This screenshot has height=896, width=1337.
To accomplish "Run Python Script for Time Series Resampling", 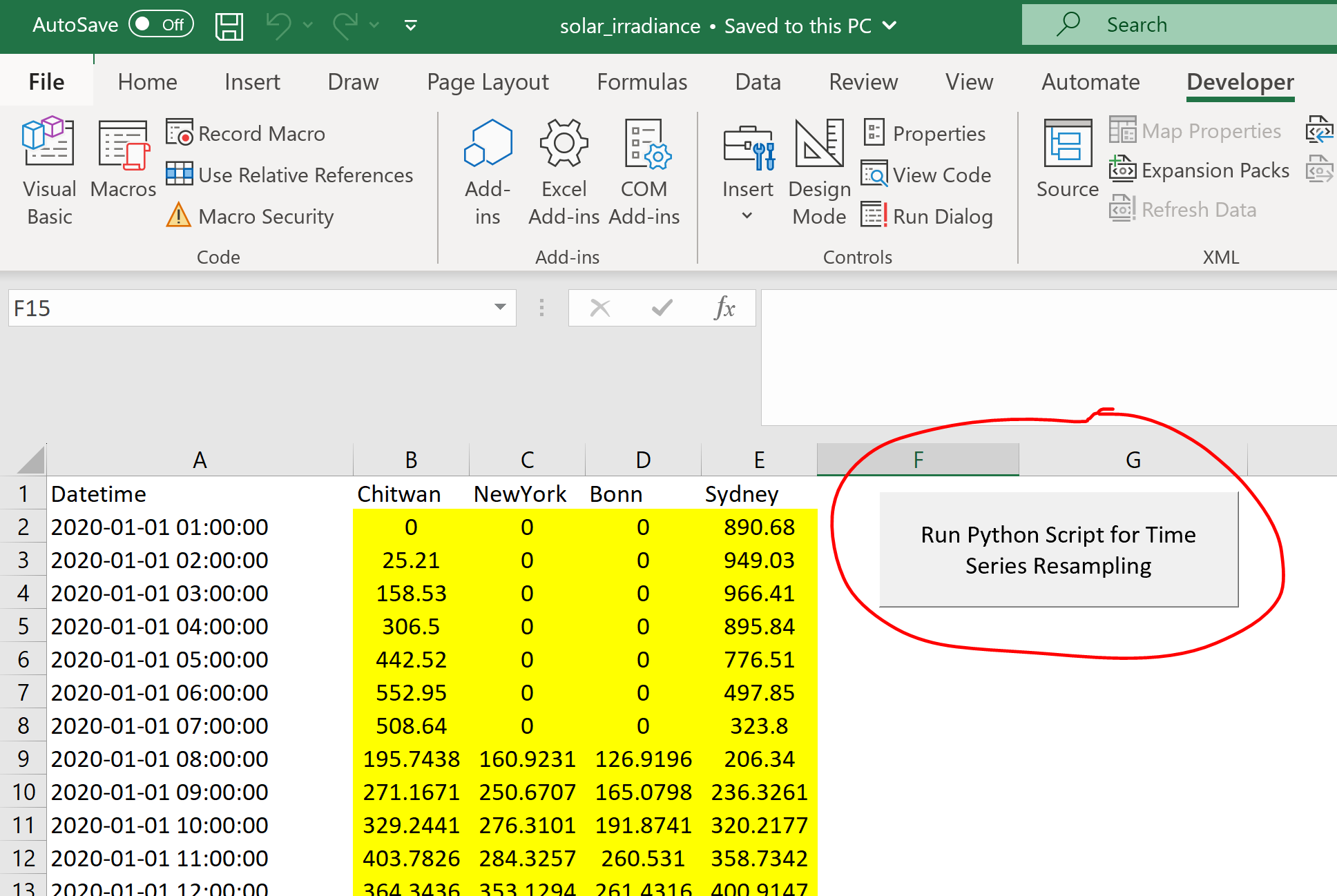I will 1058,549.
